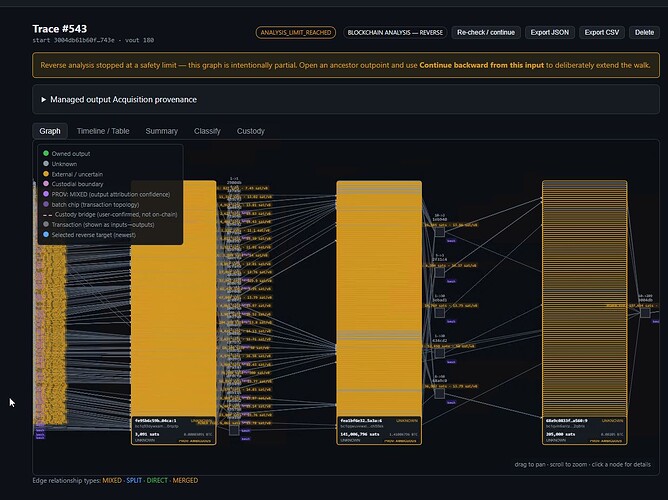Click the Trace #543 heading

(x=60, y=29)
